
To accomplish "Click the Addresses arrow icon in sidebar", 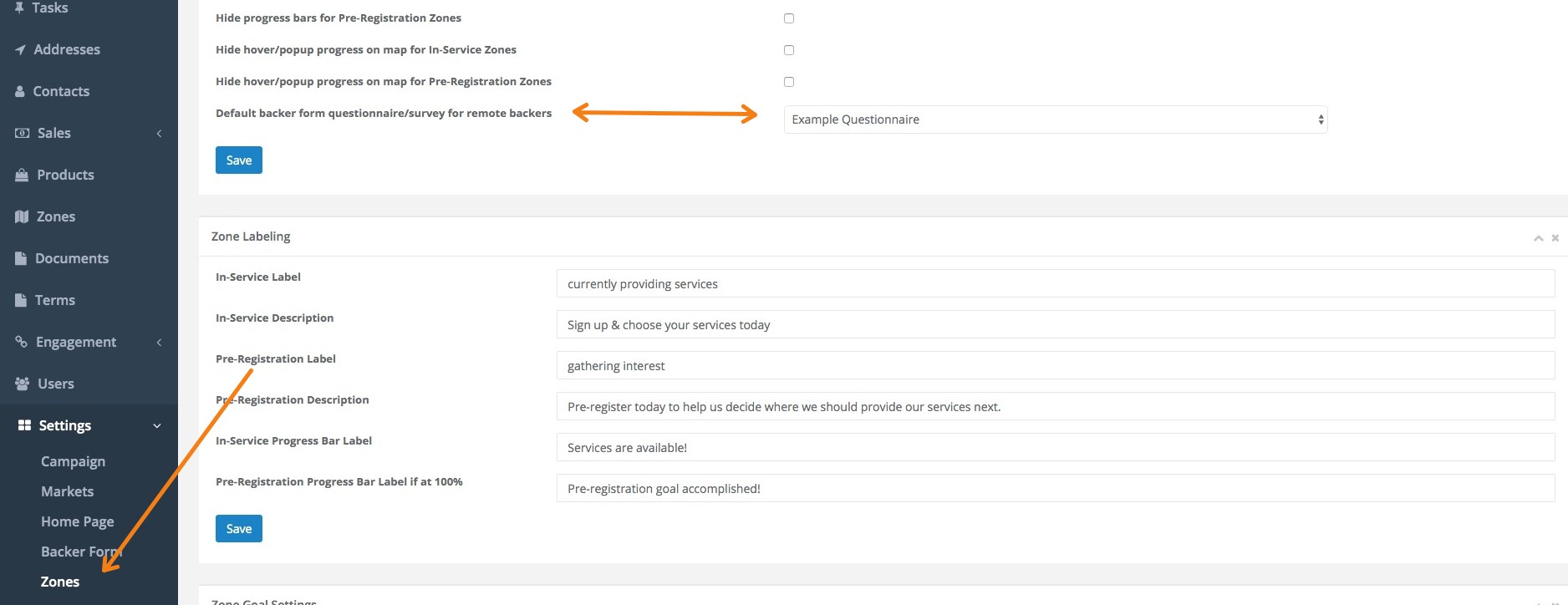I will (x=20, y=50).
